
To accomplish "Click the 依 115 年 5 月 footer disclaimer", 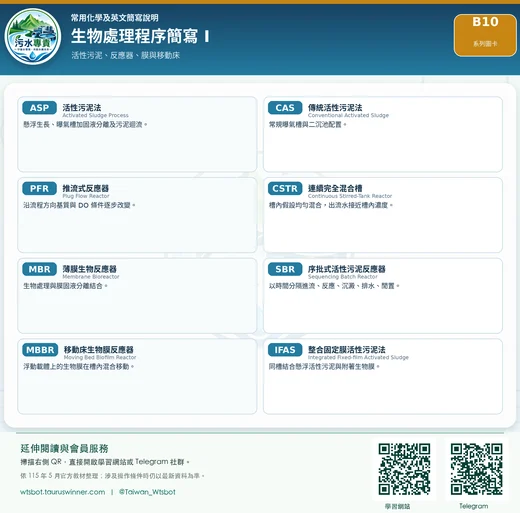I will (x=112, y=476).
